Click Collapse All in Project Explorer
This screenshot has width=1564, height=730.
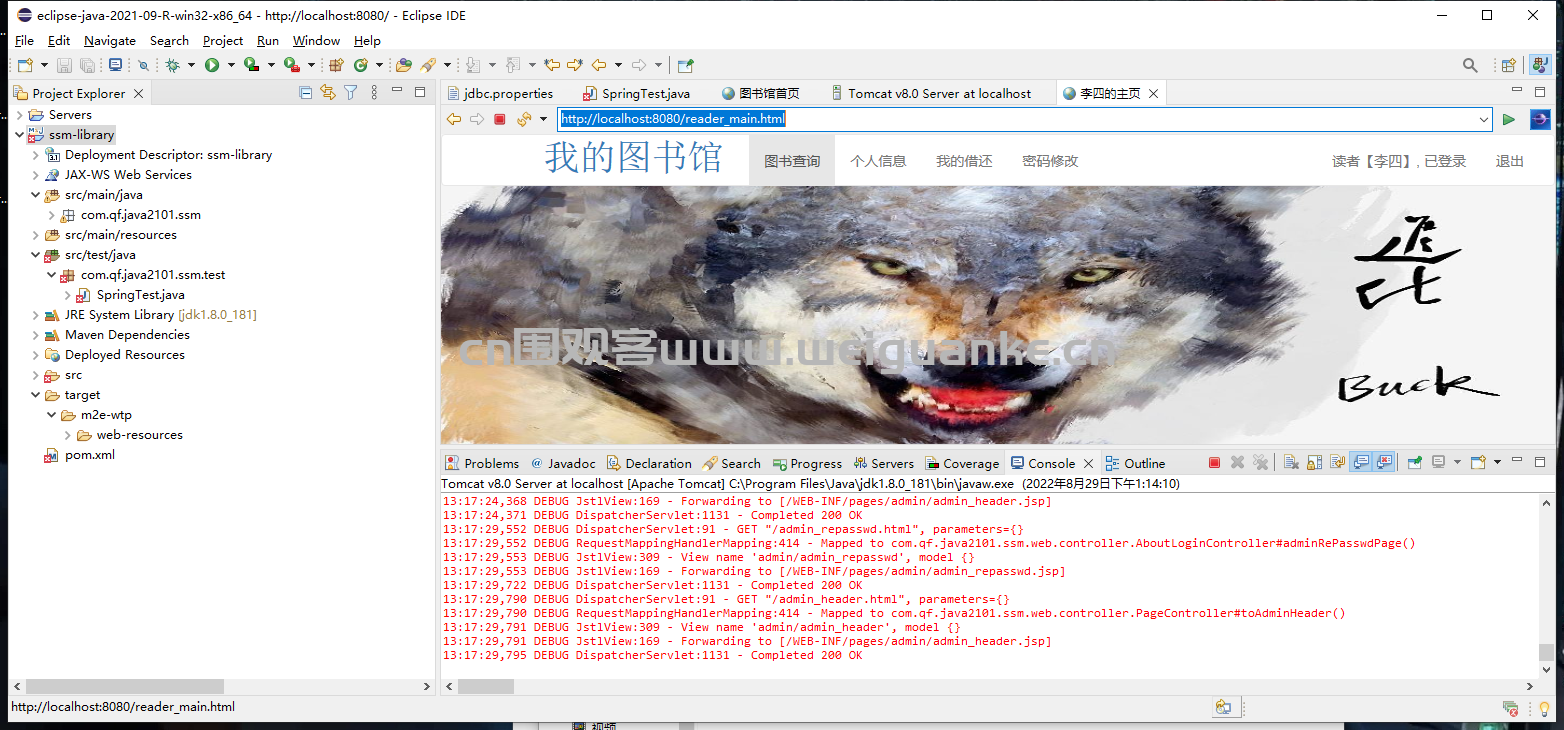pos(306,92)
